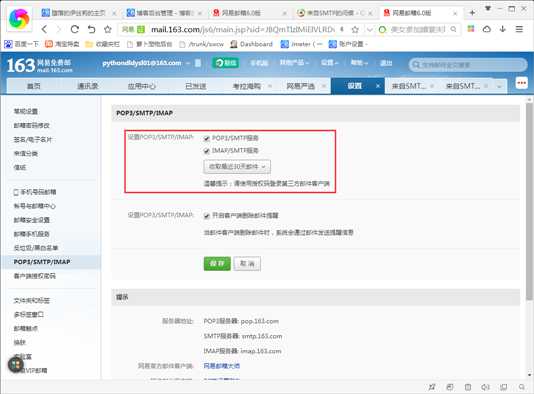
Task: Click the magnifier in the browser search box
Action: click(x=453, y=29)
